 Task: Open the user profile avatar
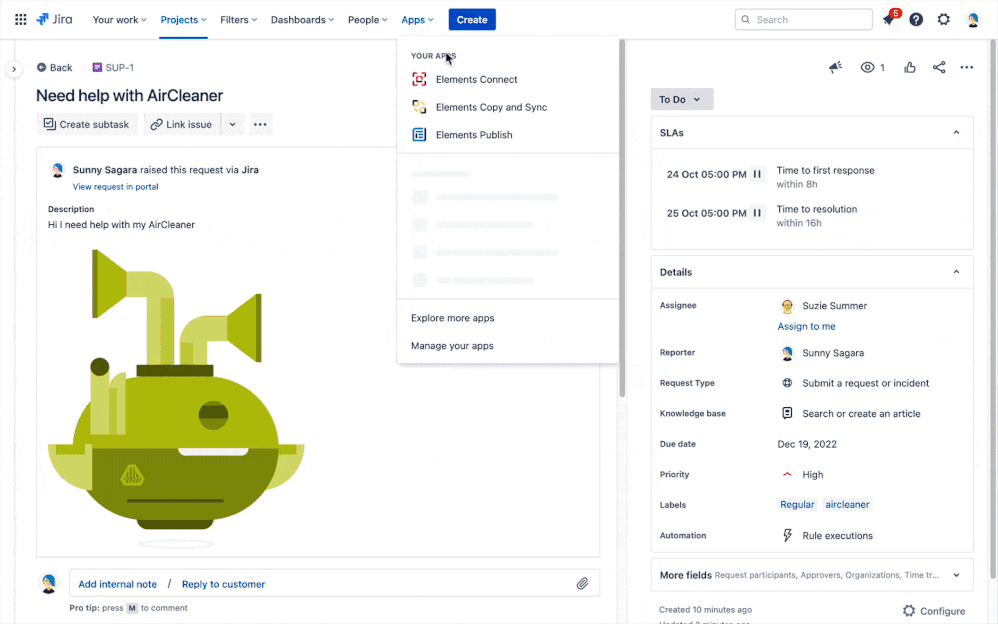click(x=973, y=20)
